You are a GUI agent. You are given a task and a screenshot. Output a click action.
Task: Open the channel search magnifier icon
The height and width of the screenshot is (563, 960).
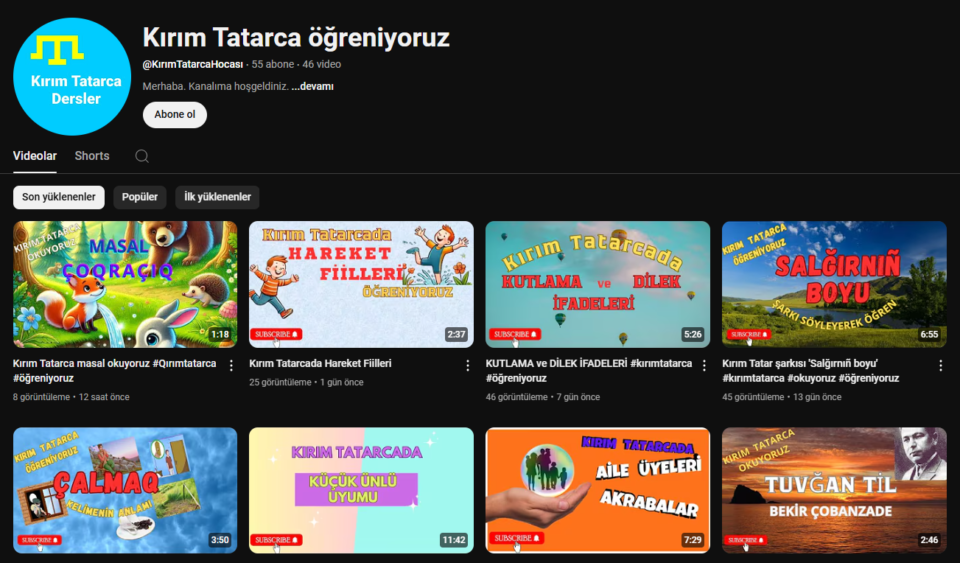point(142,156)
